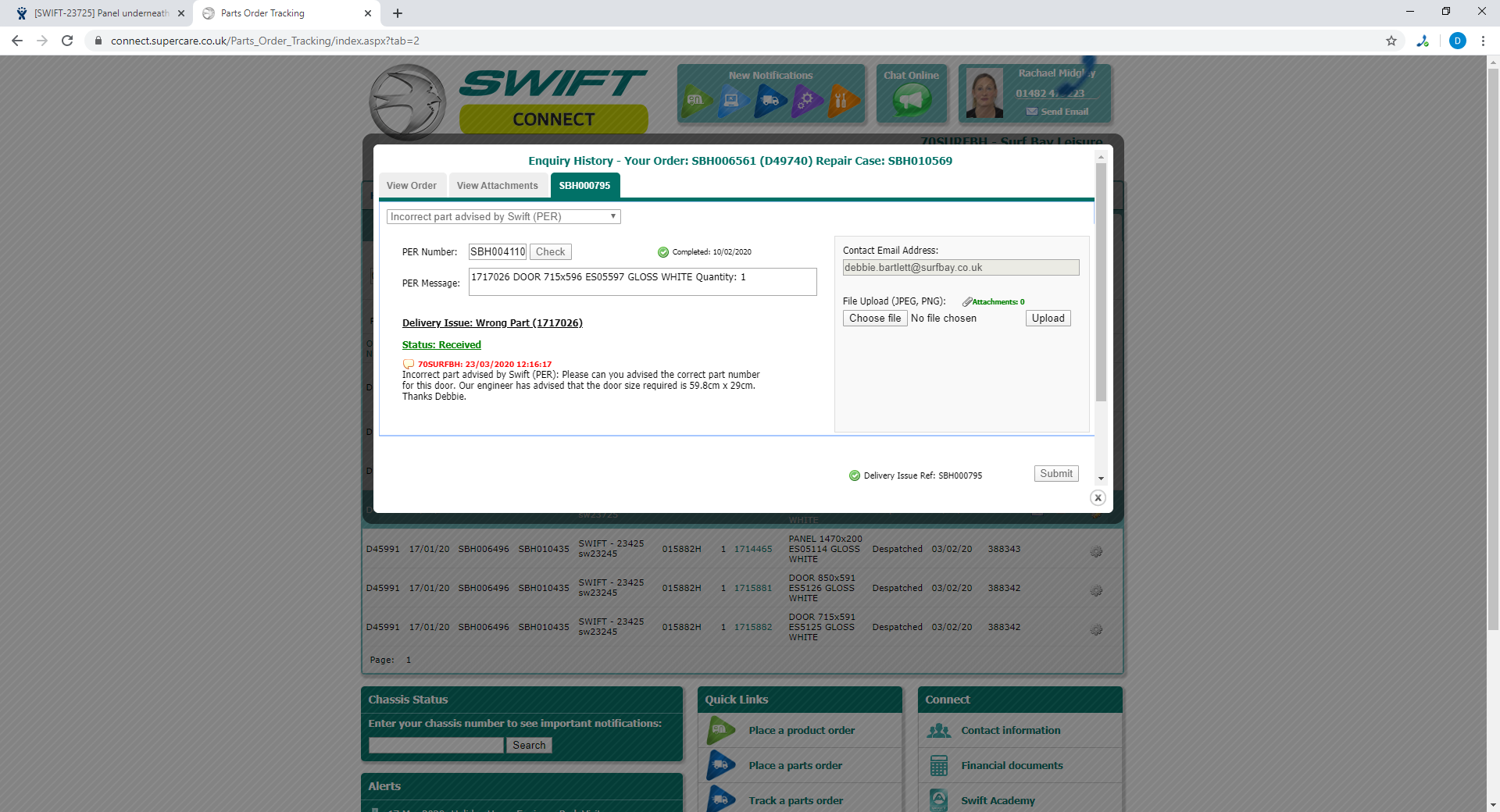1500x812 pixels.
Task: Click the Track a parts order truck icon
Action: [720, 800]
